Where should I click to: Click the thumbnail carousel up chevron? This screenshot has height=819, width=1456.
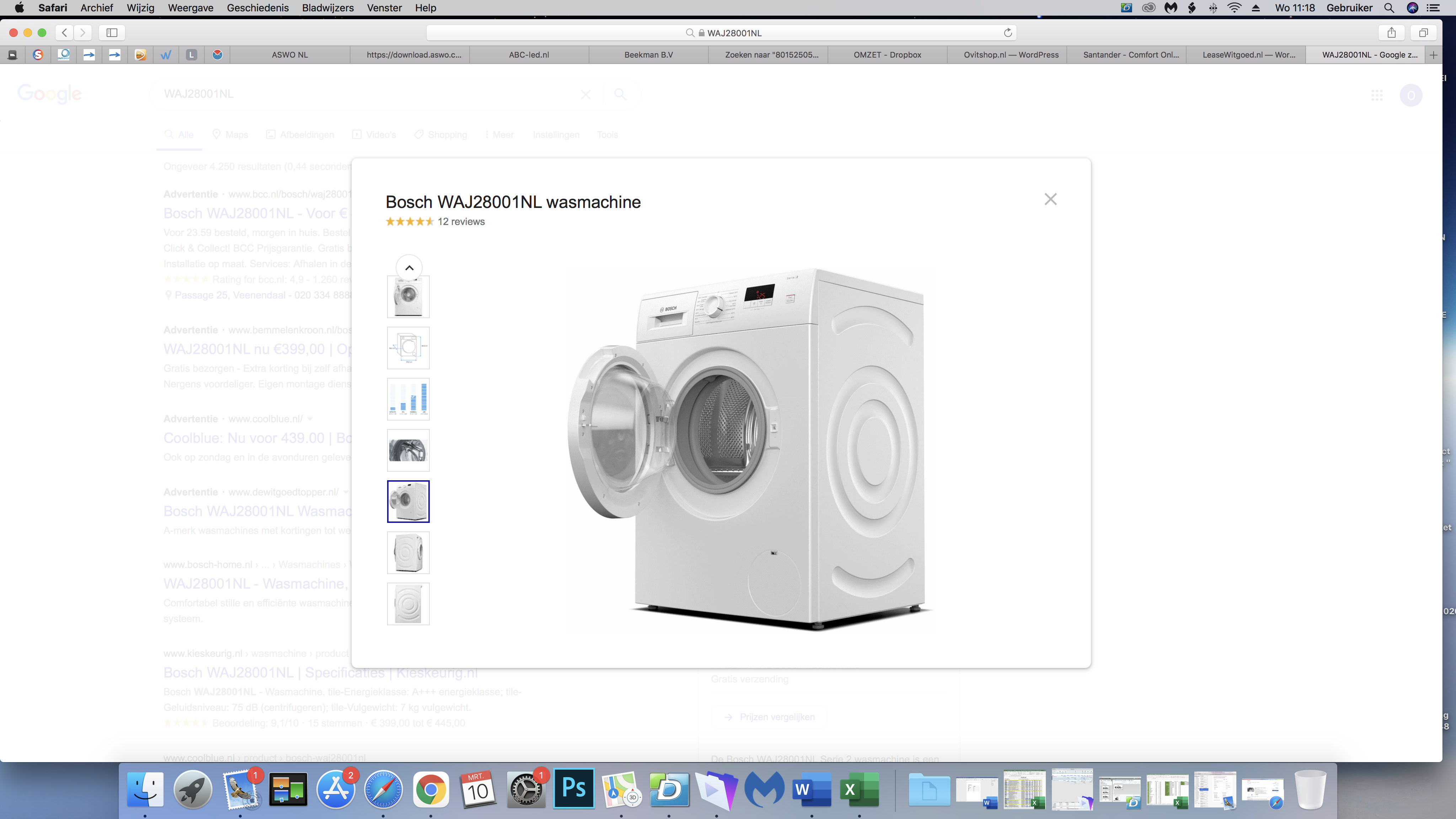coord(409,268)
